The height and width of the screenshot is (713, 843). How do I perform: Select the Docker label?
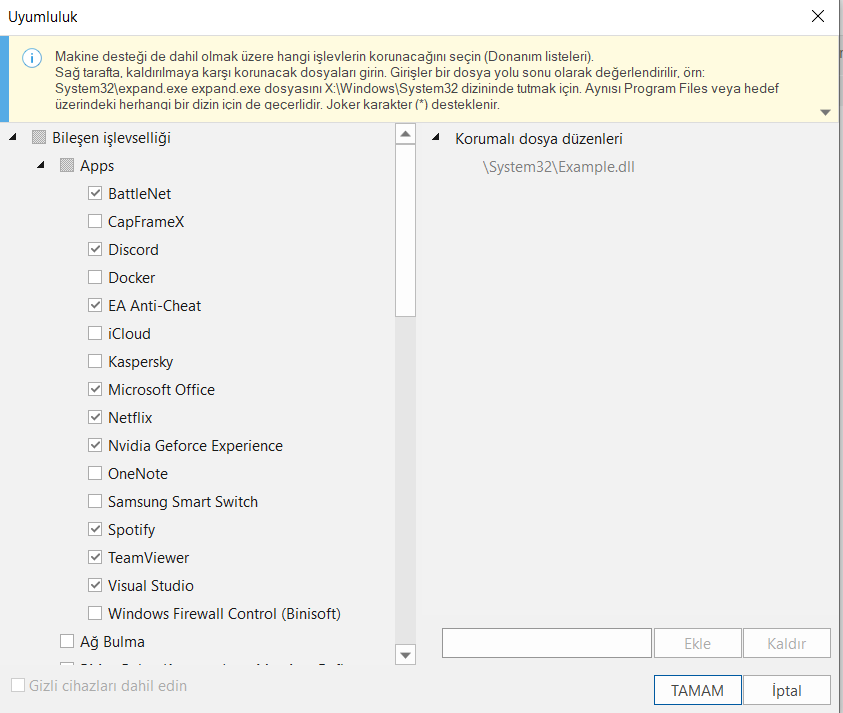tap(131, 277)
